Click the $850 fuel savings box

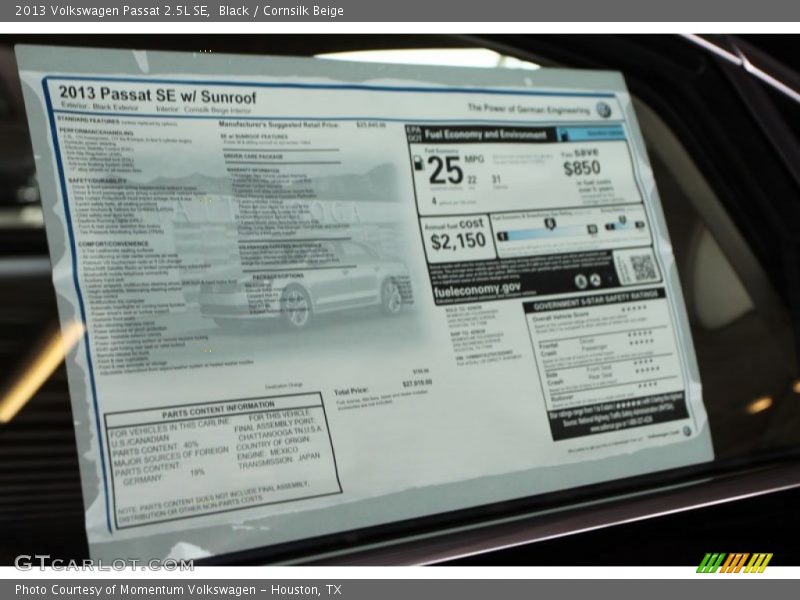coord(582,169)
